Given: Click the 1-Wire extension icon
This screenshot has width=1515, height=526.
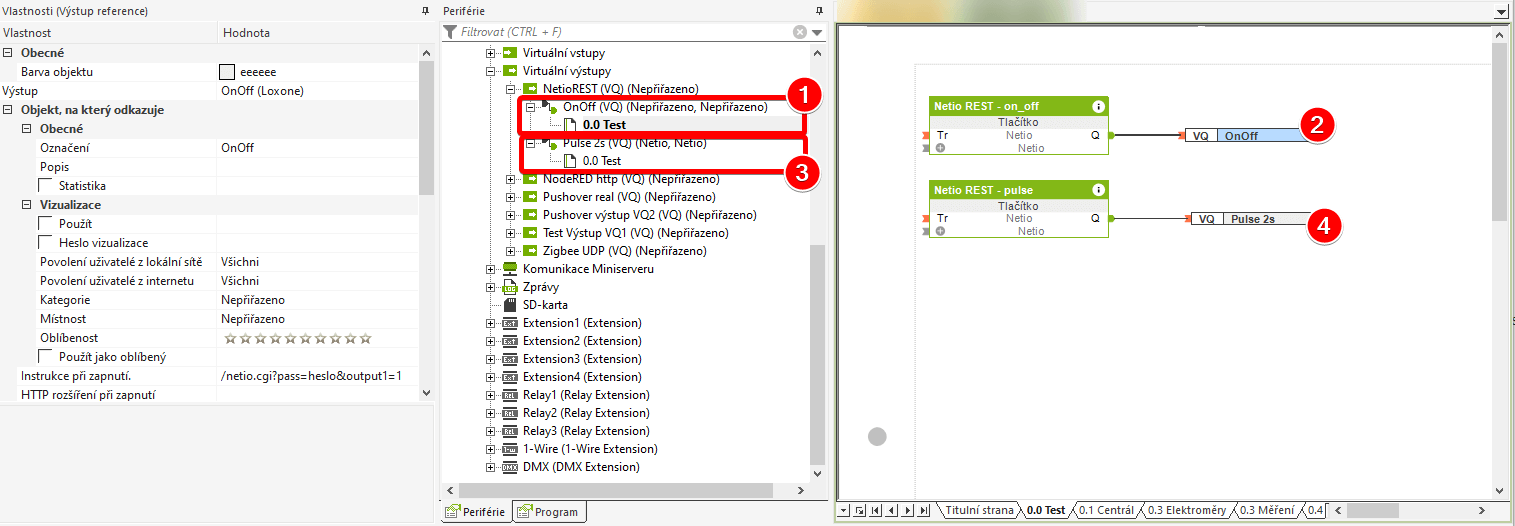Looking at the screenshot, I should (x=510, y=449).
